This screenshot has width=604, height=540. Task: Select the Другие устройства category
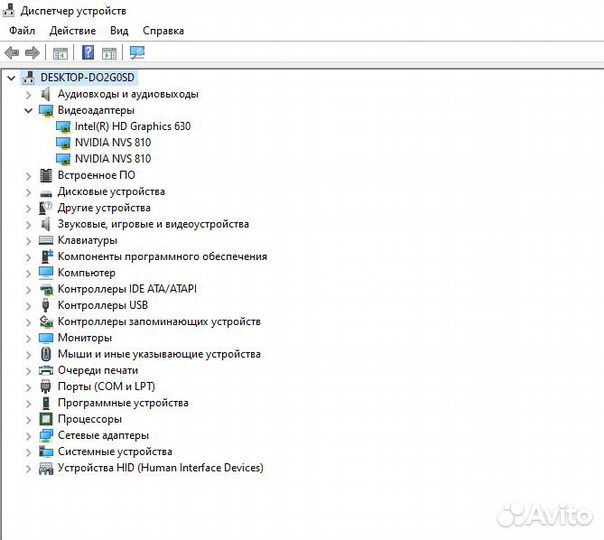[104, 208]
